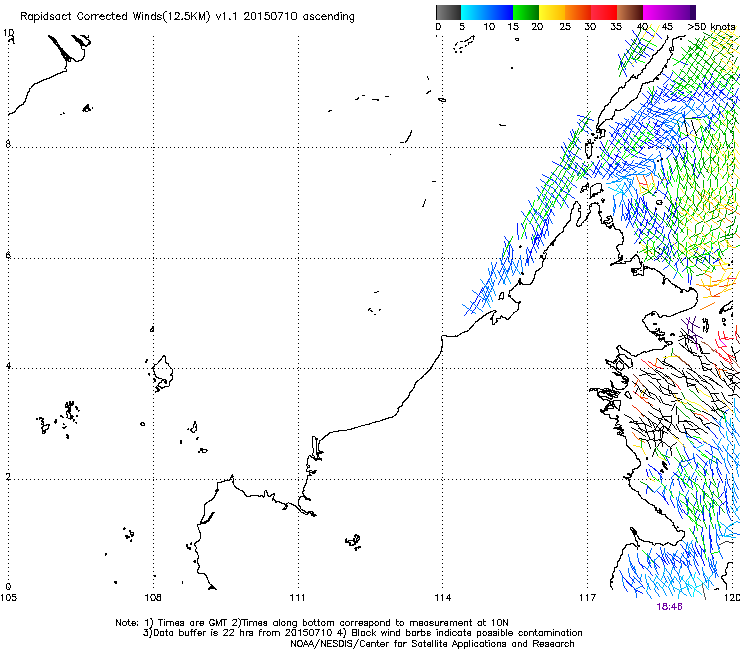The width and height of the screenshot is (740, 650).
Task: Click the orange 25-30 knots legend segment
Action: click(578, 12)
